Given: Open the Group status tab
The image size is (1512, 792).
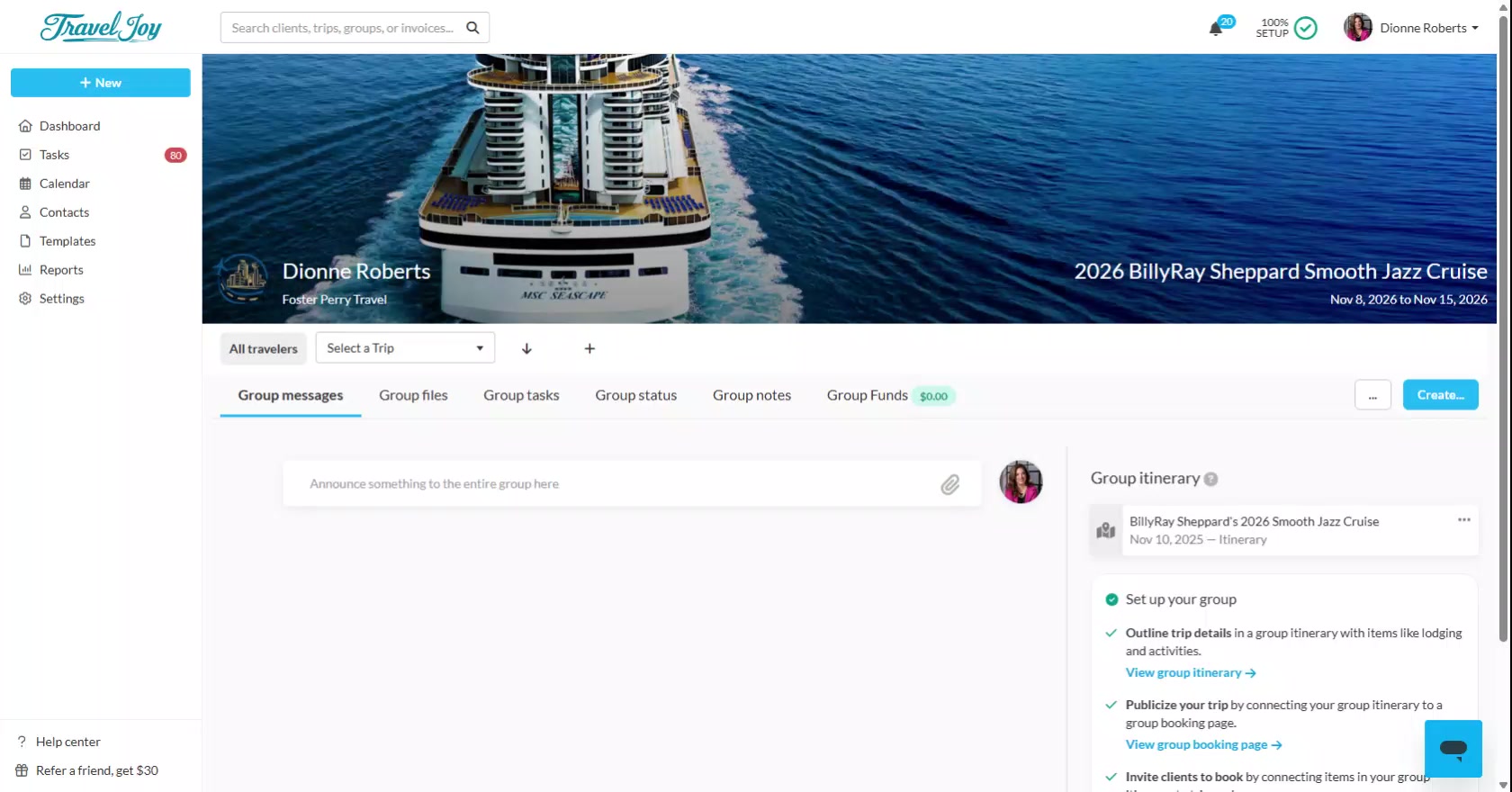Looking at the screenshot, I should point(635,395).
